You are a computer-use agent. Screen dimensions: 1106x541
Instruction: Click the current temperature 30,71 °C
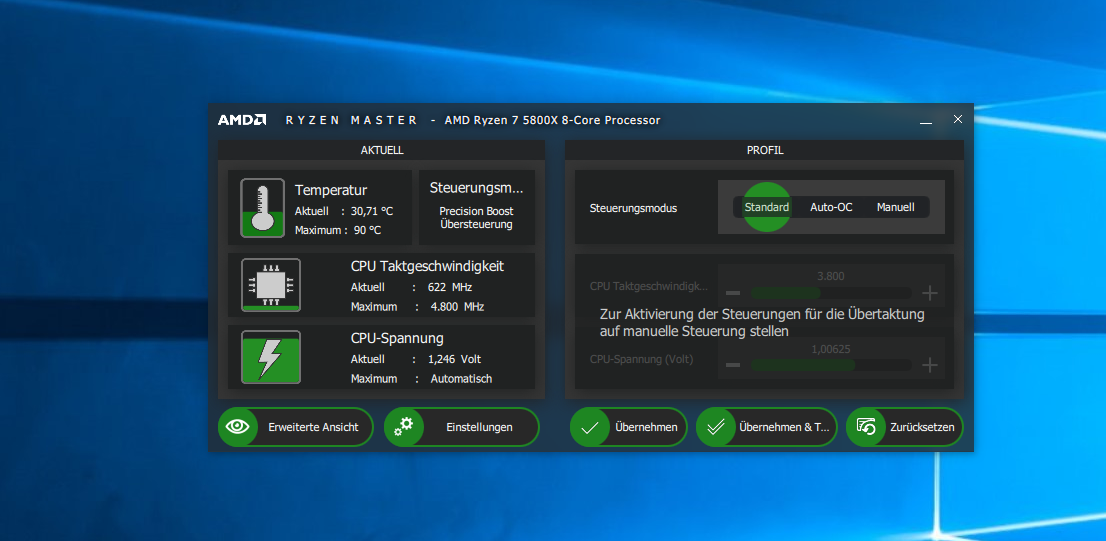pos(372,212)
